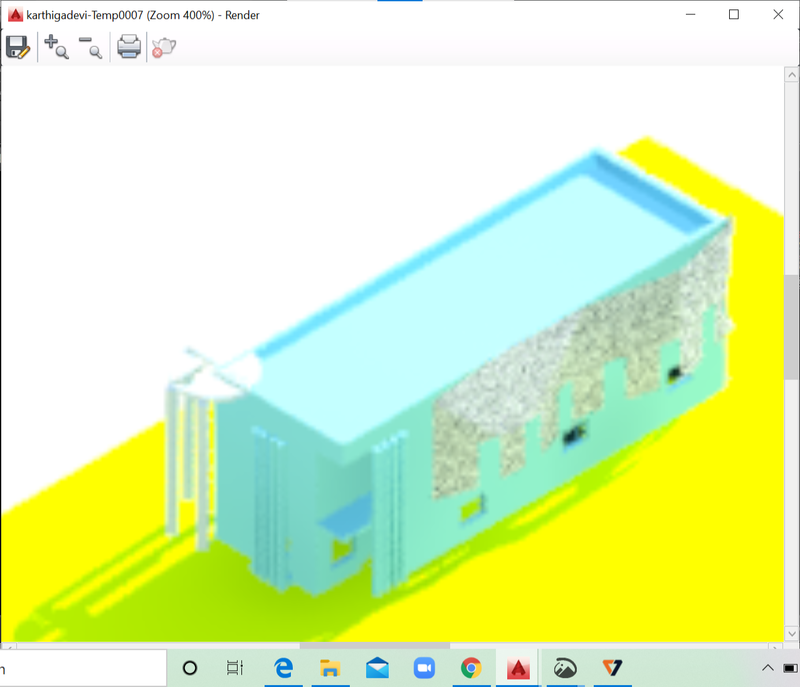Open File Explorer from the taskbar

(x=331, y=668)
